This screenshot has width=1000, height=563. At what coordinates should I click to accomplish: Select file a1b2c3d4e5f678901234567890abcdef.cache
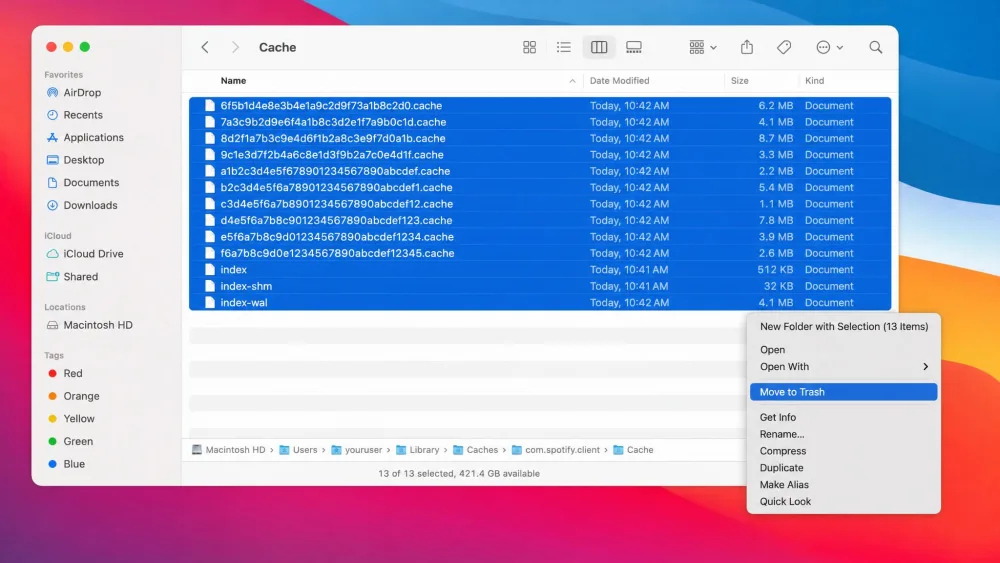(540, 172)
